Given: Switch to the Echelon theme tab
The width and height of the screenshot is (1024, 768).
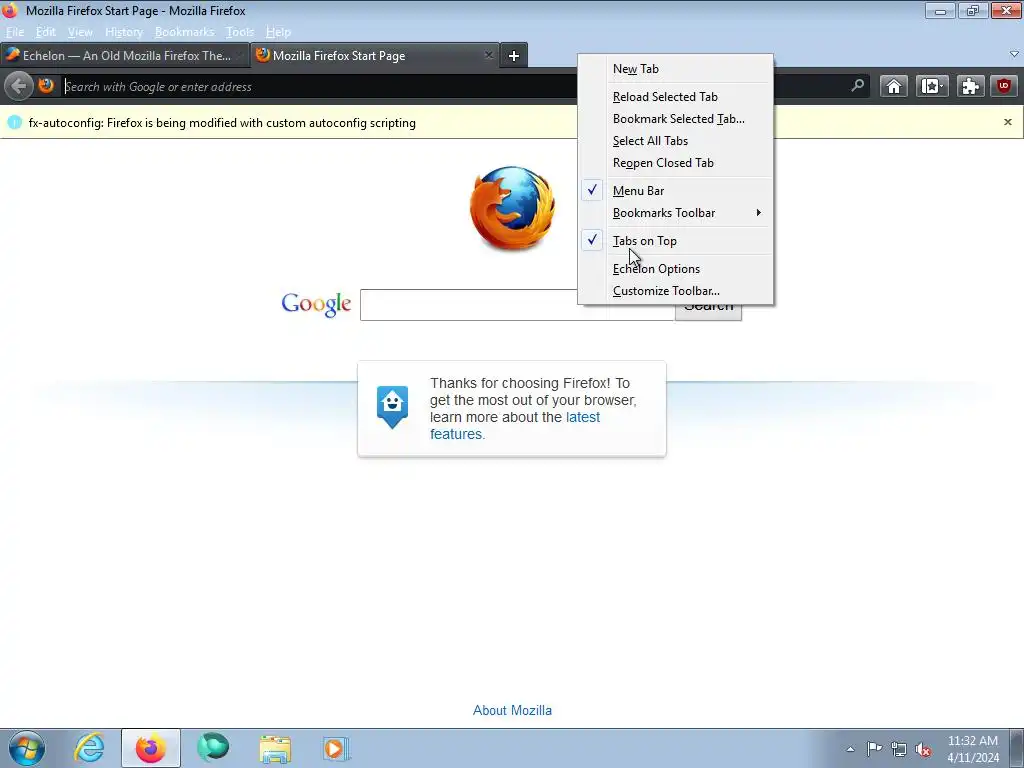Looking at the screenshot, I should pos(124,56).
